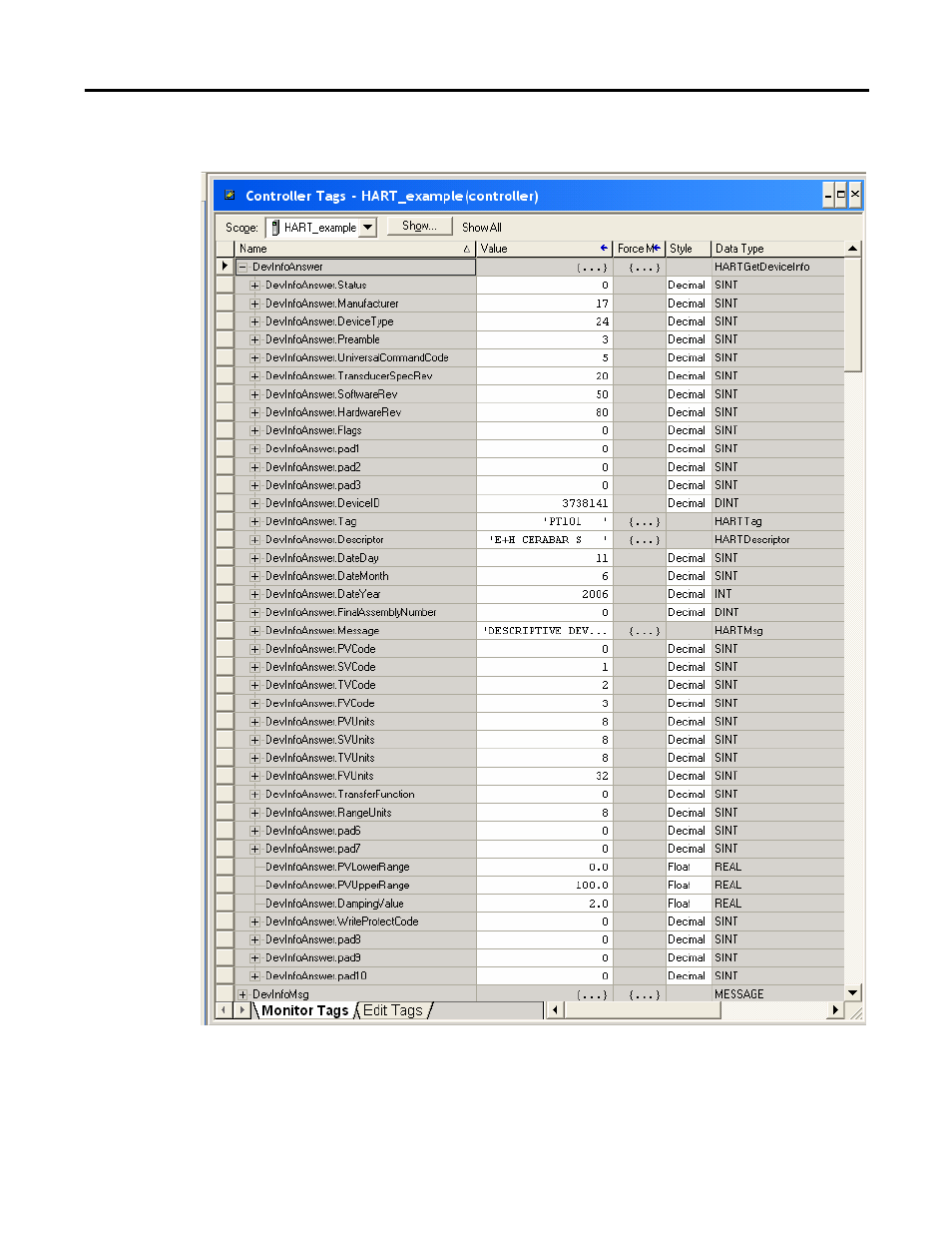Screen dimensions: 952x1233
Task: Click the Controller Tags window title icon
Action: [231, 196]
